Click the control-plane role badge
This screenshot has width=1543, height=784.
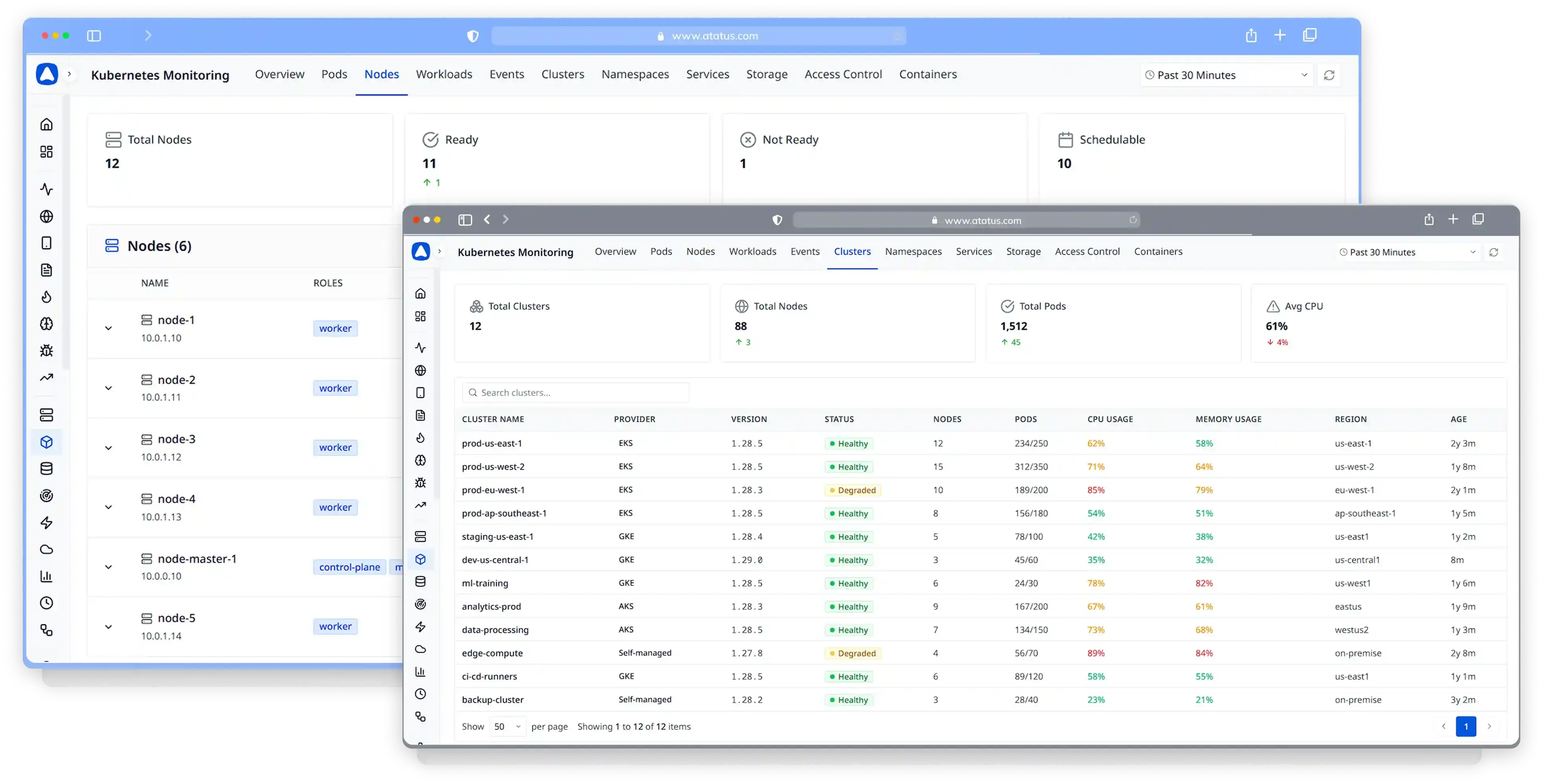point(349,567)
